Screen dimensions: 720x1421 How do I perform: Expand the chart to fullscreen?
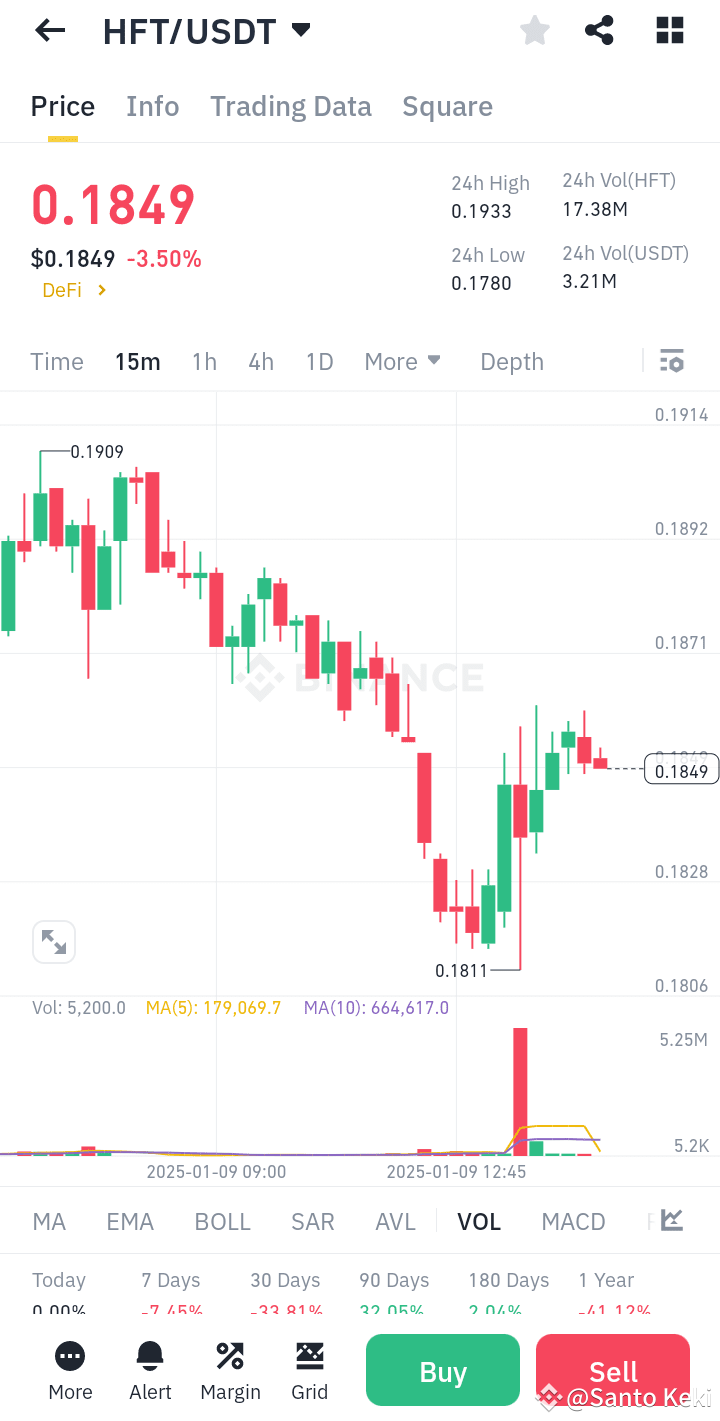click(x=54, y=941)
